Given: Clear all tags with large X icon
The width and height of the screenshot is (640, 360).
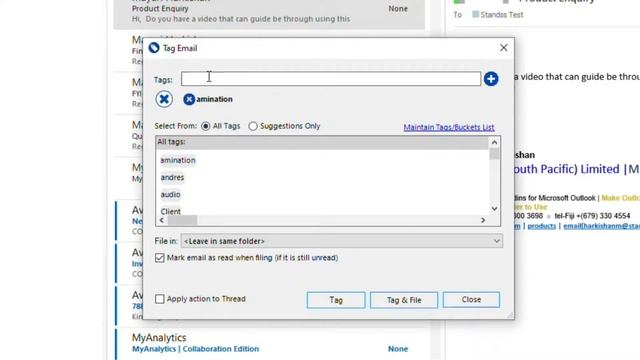Looking at the screenshot, I should pos(164,99).
